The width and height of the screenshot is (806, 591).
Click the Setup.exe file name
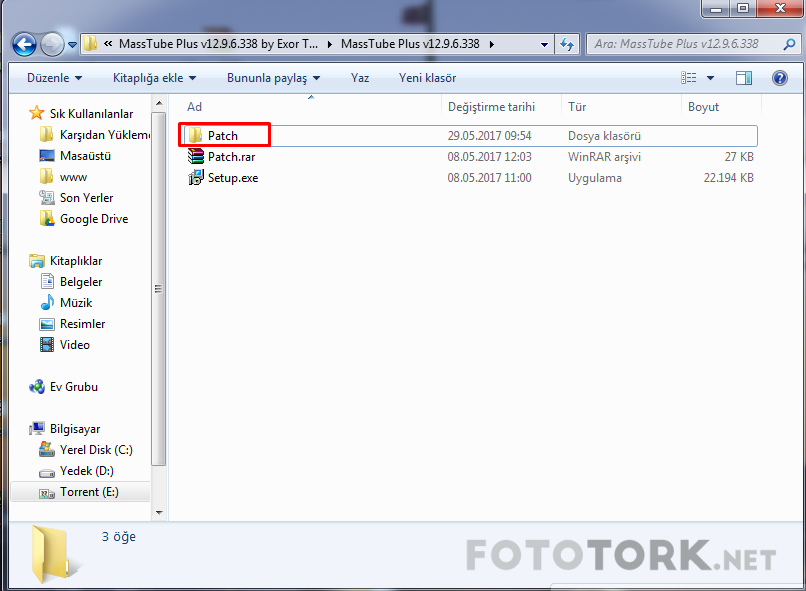click(x=233, y=178)
